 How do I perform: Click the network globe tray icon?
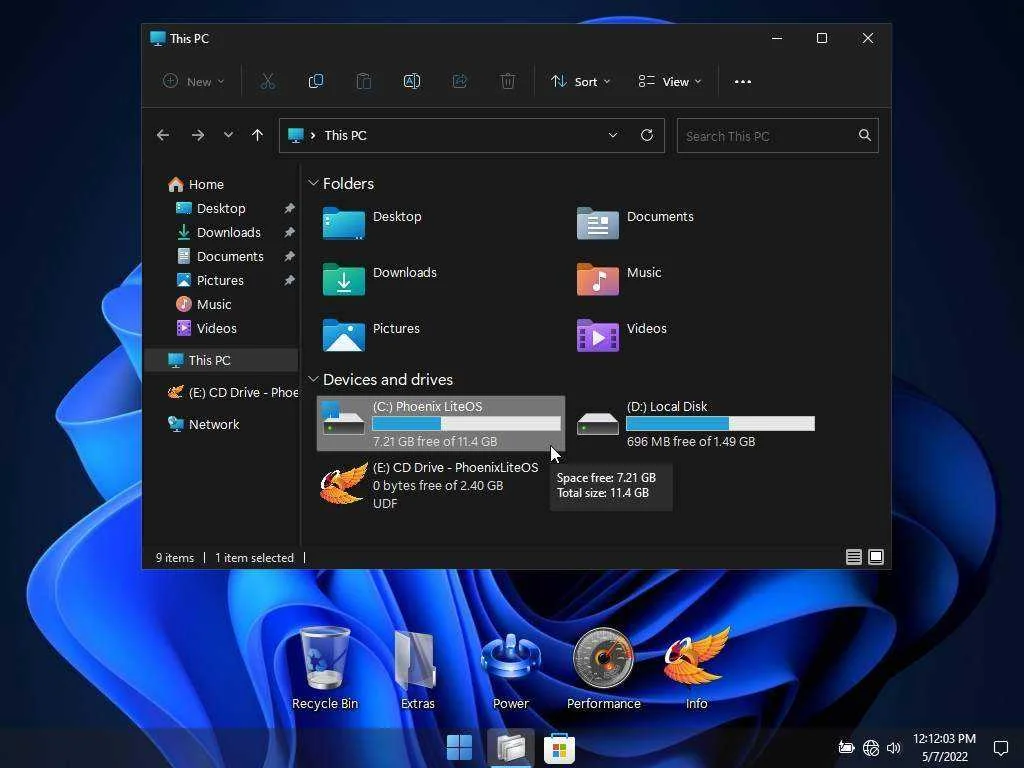(x=871, y=748)
